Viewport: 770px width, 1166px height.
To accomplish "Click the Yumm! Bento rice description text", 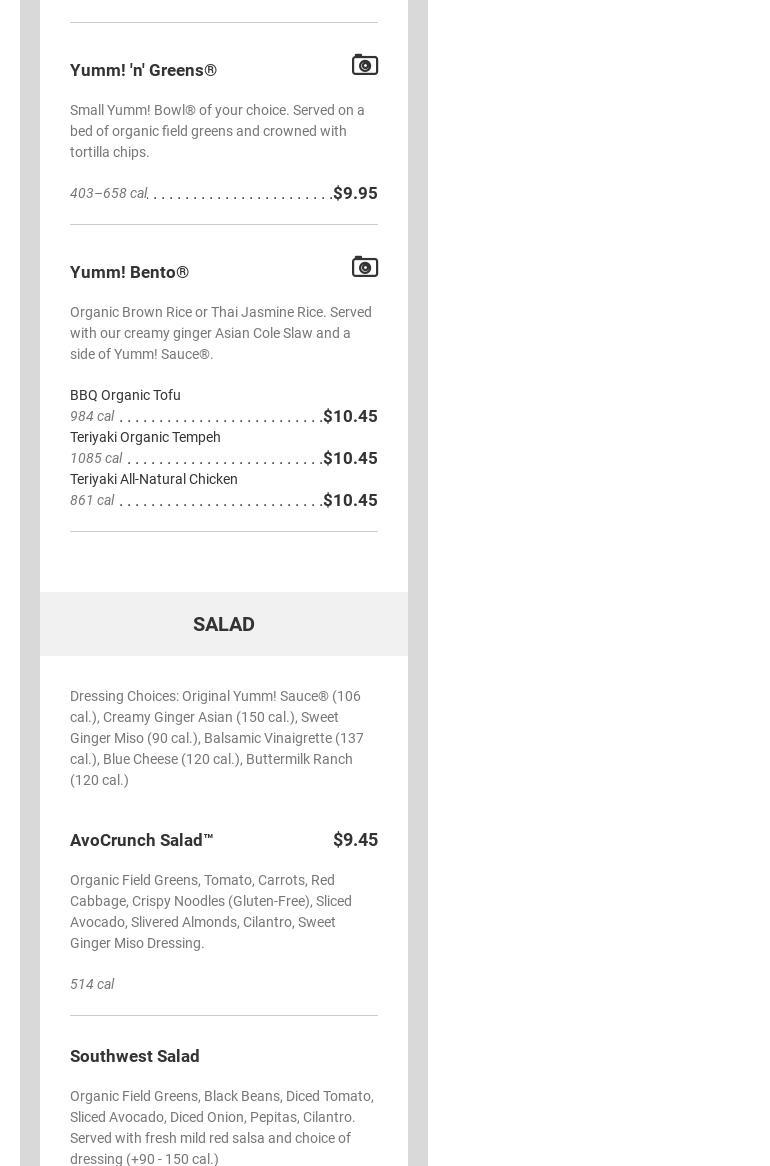I will tap(220, 333).
